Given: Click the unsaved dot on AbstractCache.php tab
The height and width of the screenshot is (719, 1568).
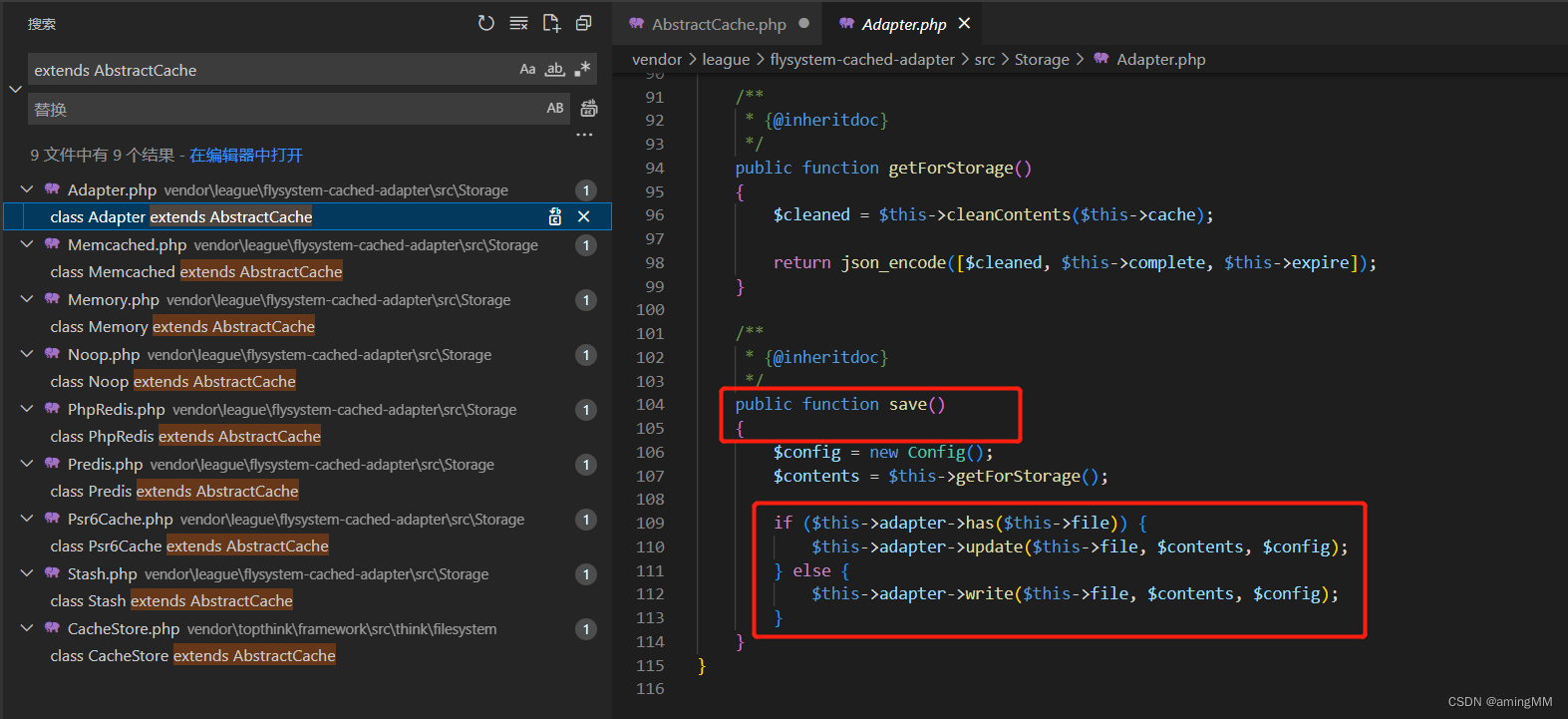Looking at the screenshot, I should coord(803,23).
